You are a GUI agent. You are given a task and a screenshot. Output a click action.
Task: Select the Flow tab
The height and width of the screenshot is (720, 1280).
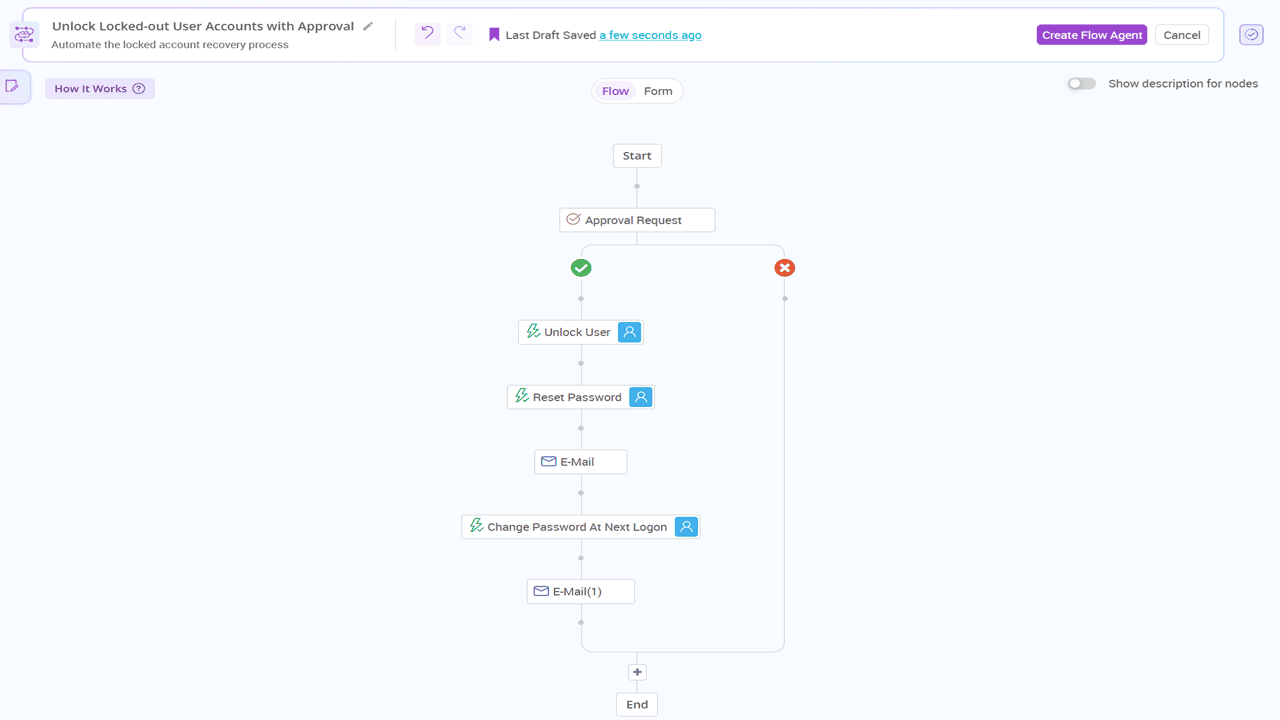tap(614, 90)
